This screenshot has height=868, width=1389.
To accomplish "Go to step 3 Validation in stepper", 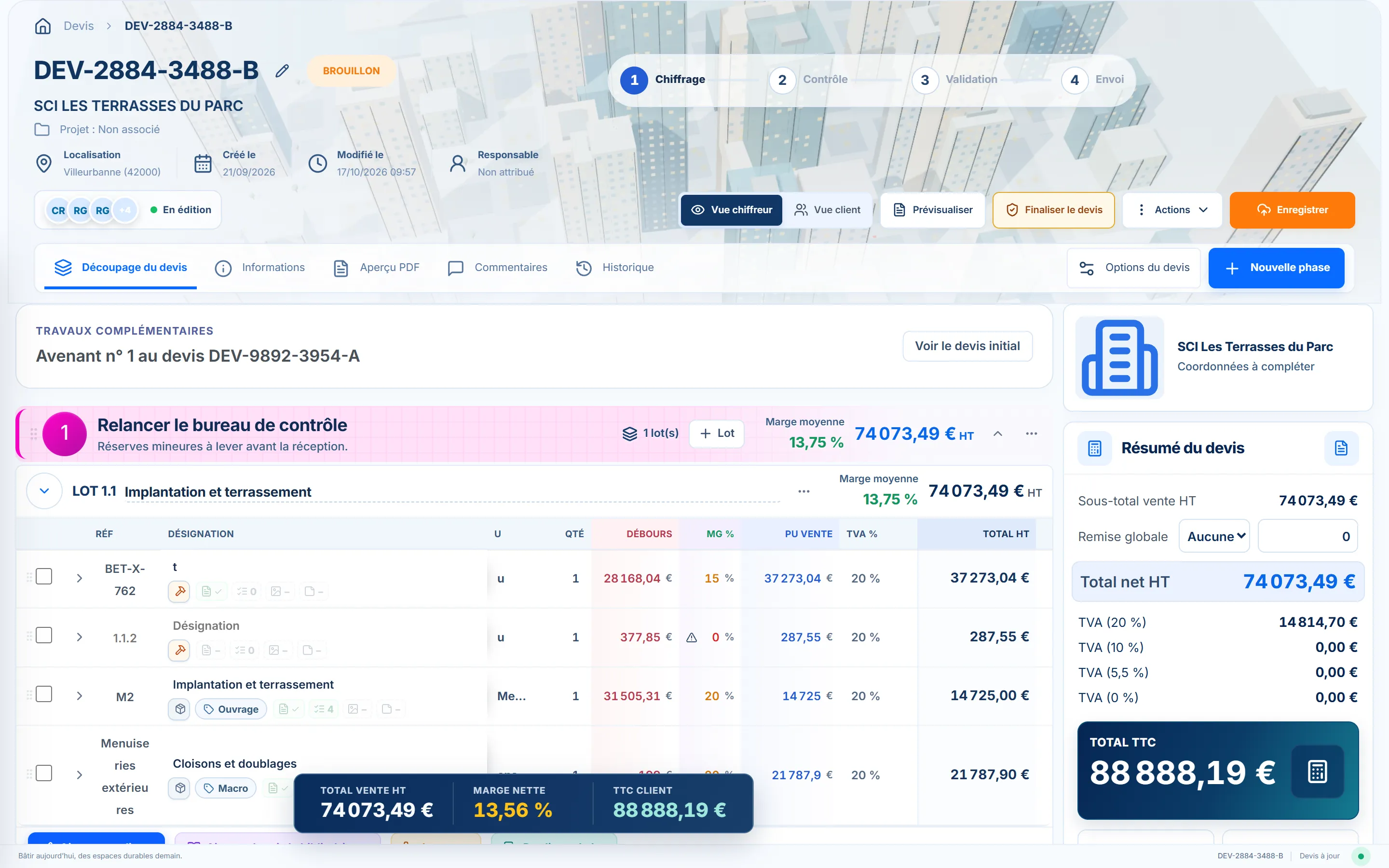I will [954, 80].
